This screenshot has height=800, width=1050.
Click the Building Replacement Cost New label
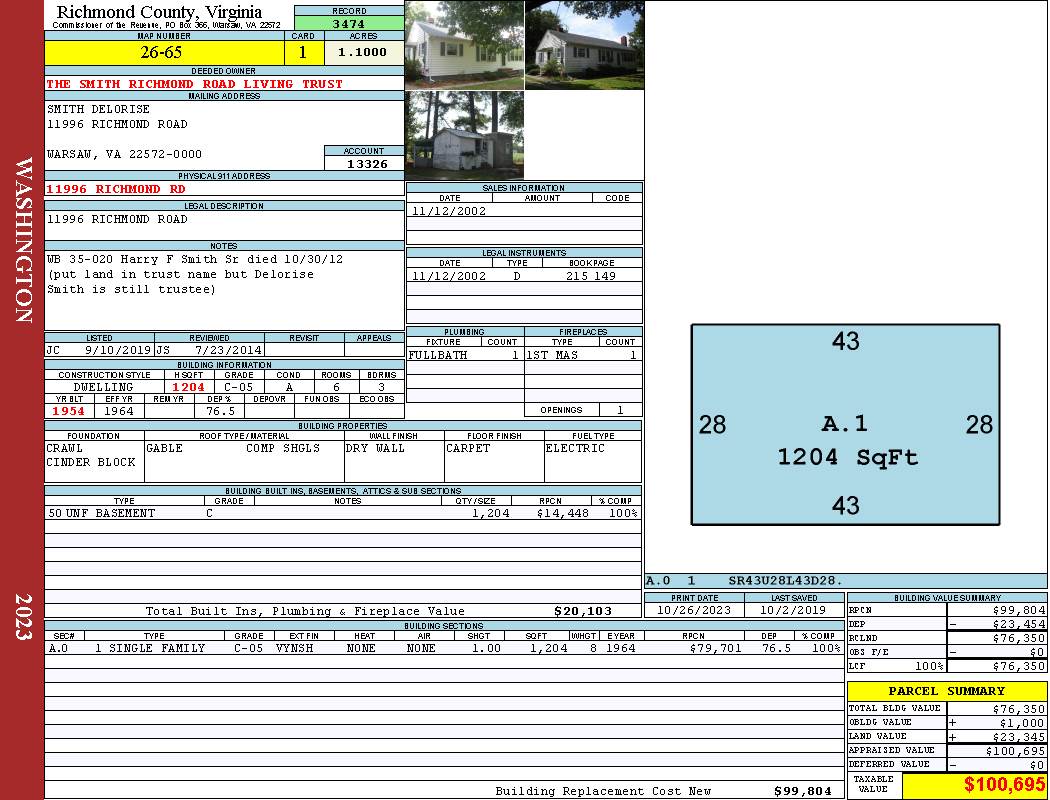(x=603, y=791)
